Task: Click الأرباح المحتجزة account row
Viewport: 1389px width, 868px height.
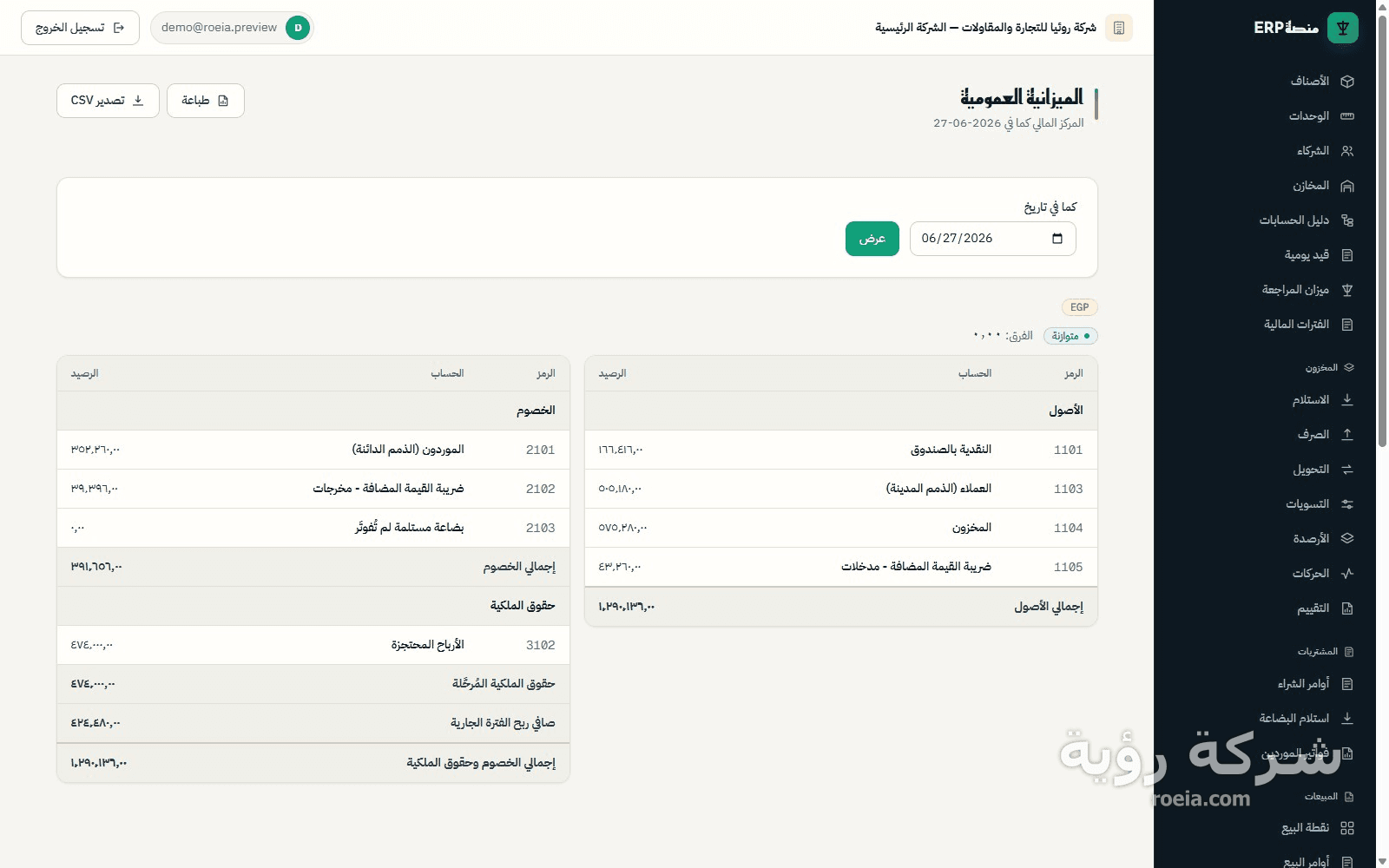Action: (313, 645)
